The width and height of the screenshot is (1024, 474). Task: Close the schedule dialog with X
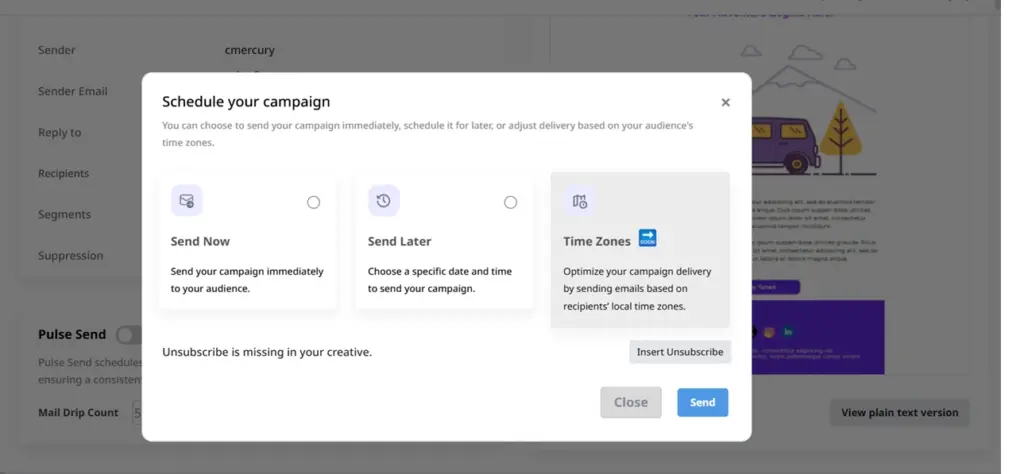coord(726,103)
